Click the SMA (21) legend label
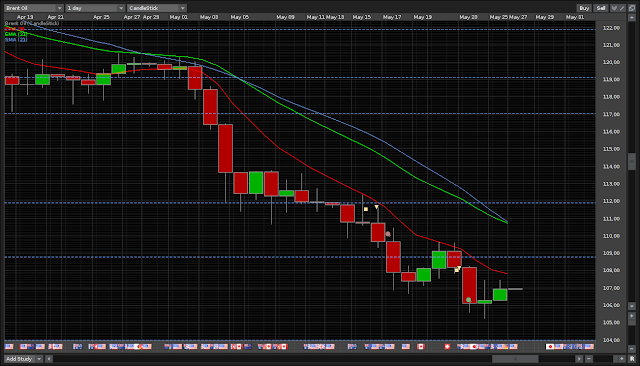This screenshot has height=366, width=640. point(16,40)
